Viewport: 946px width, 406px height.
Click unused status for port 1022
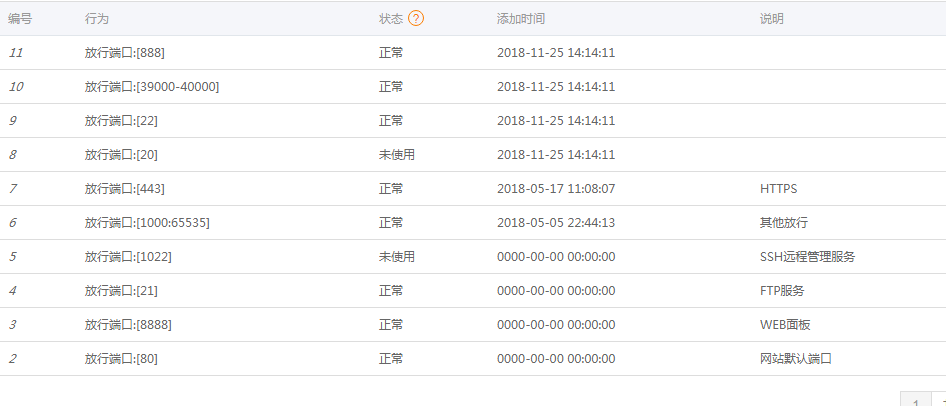(396, 257)
